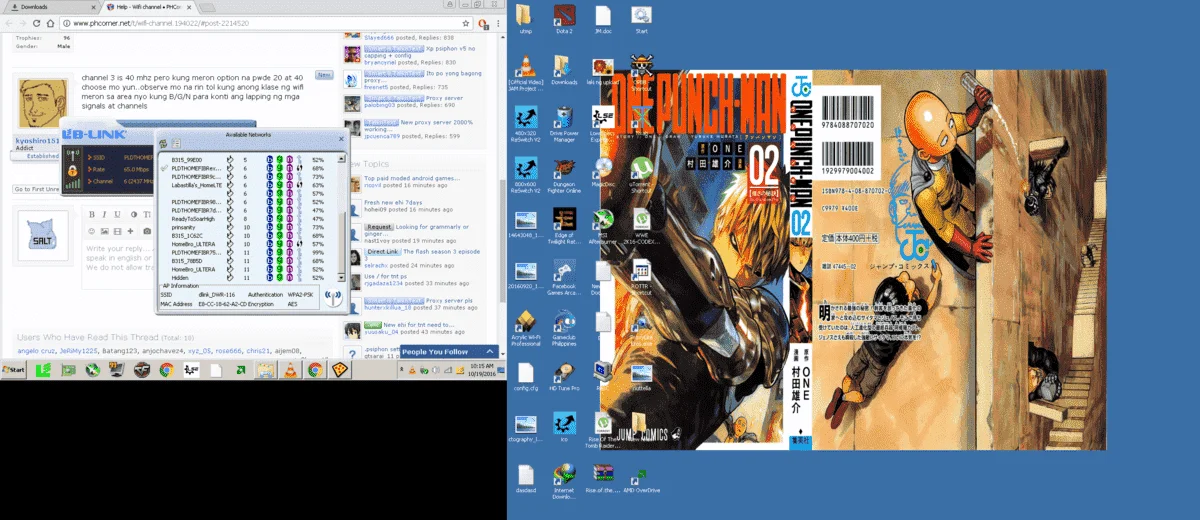Screen dimensions: 1200x520
Task: Open Edge of Twilight desktop shortcut
Action: click(564, 226)
